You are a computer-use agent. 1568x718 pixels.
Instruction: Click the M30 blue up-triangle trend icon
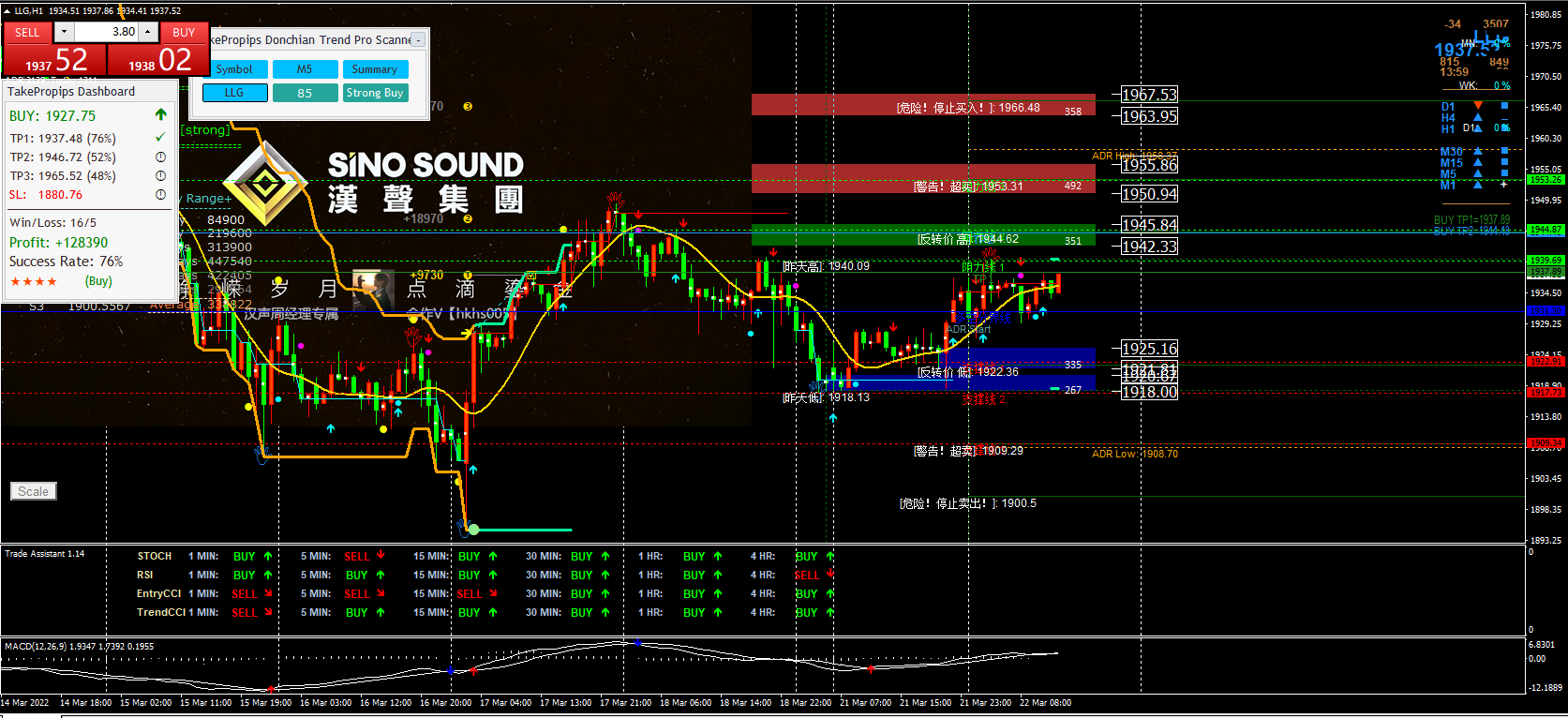pyautogui.click(x=1478, y=151)
